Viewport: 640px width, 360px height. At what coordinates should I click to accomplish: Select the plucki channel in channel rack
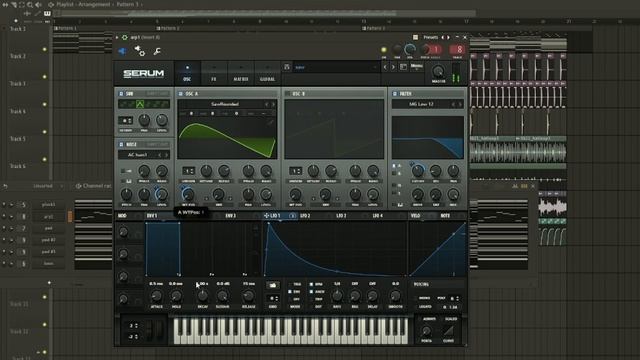[x=49, y=204]
